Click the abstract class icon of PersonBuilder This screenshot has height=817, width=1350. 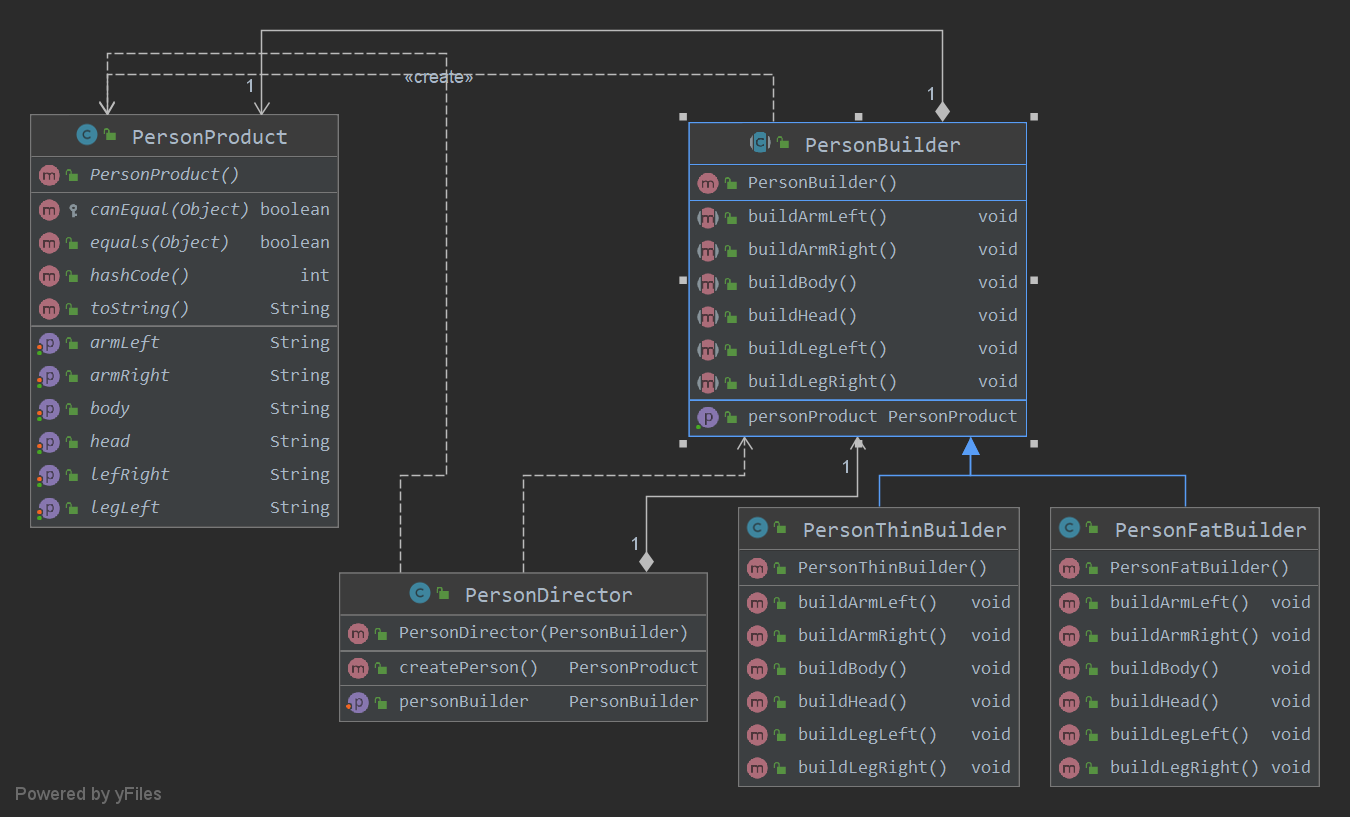tap(761, 143)
